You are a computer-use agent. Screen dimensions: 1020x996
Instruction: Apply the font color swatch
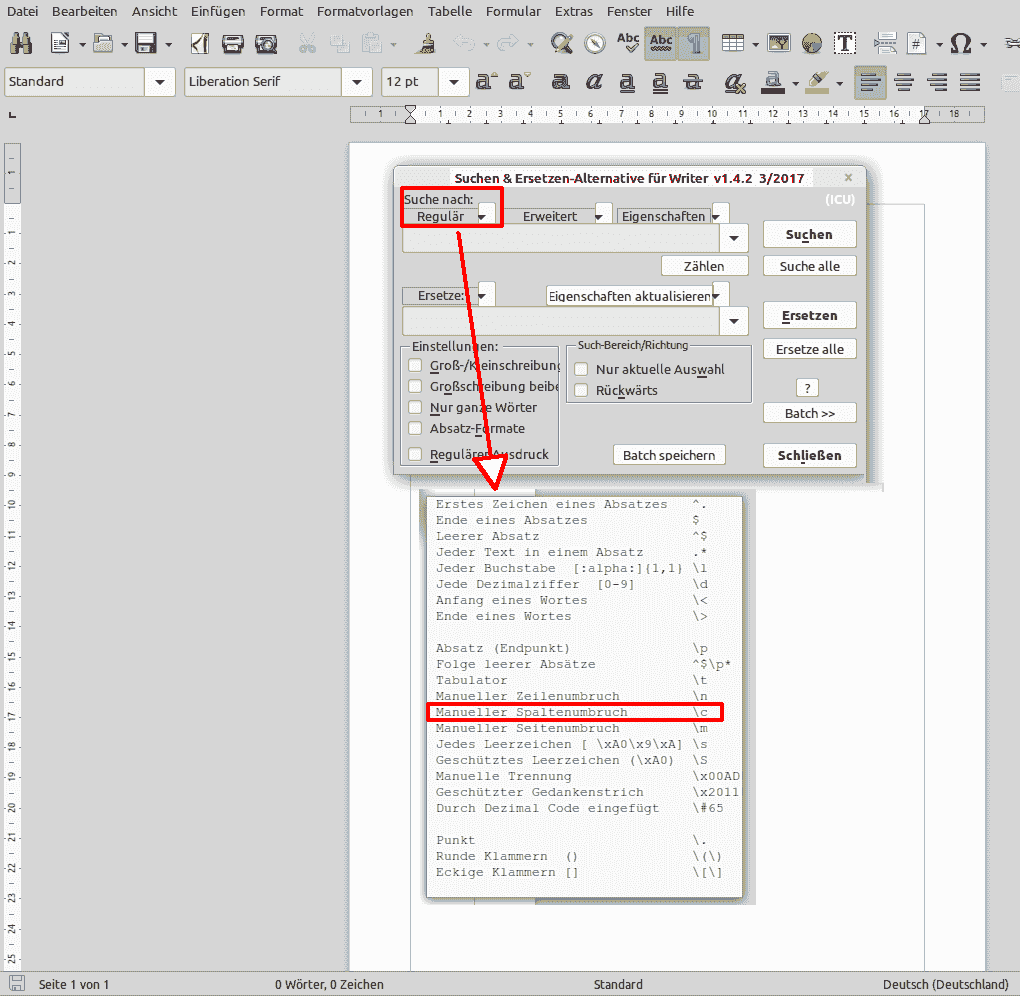pos(772,82)
